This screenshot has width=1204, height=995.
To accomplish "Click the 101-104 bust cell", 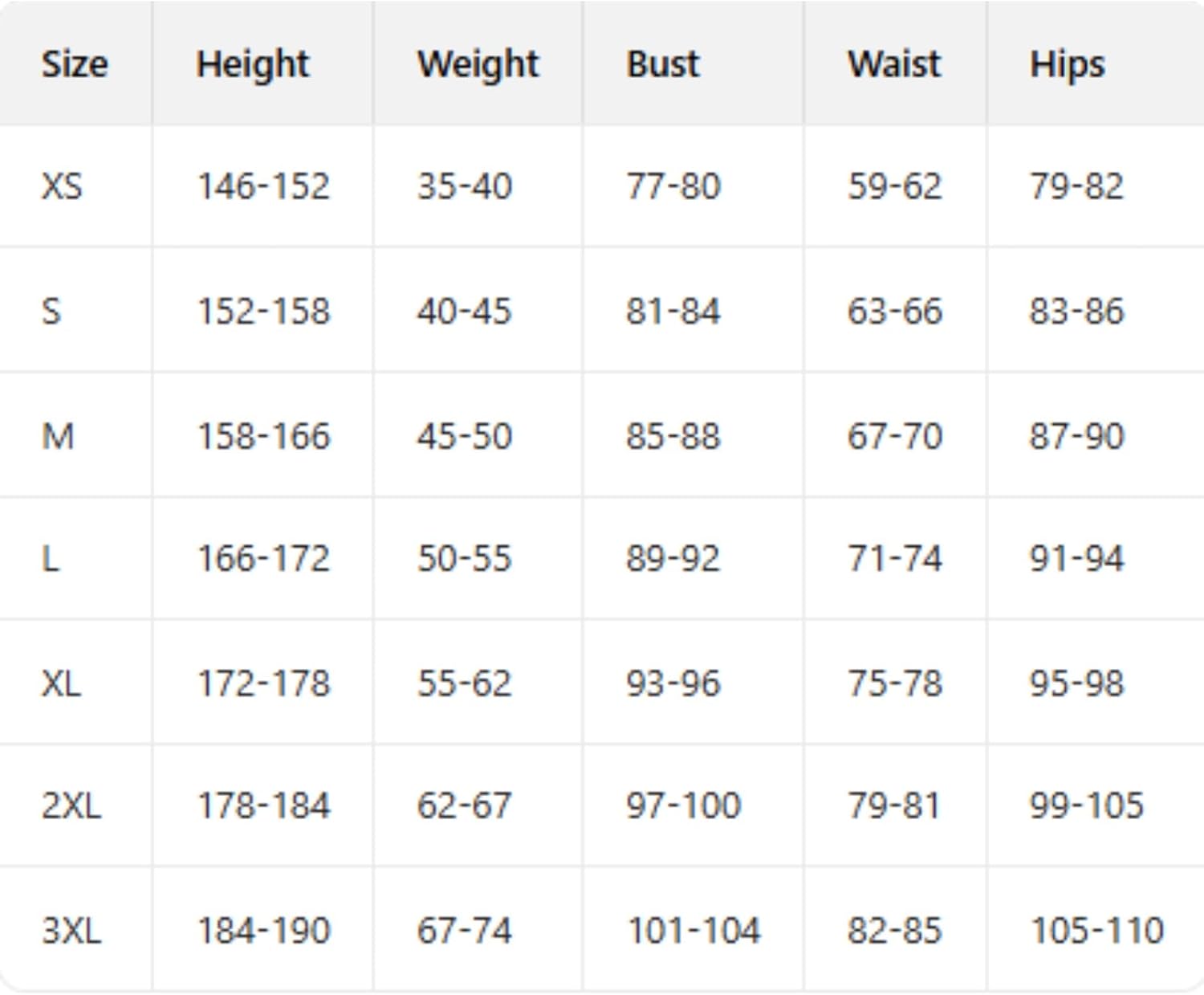I will coord(694,931).
